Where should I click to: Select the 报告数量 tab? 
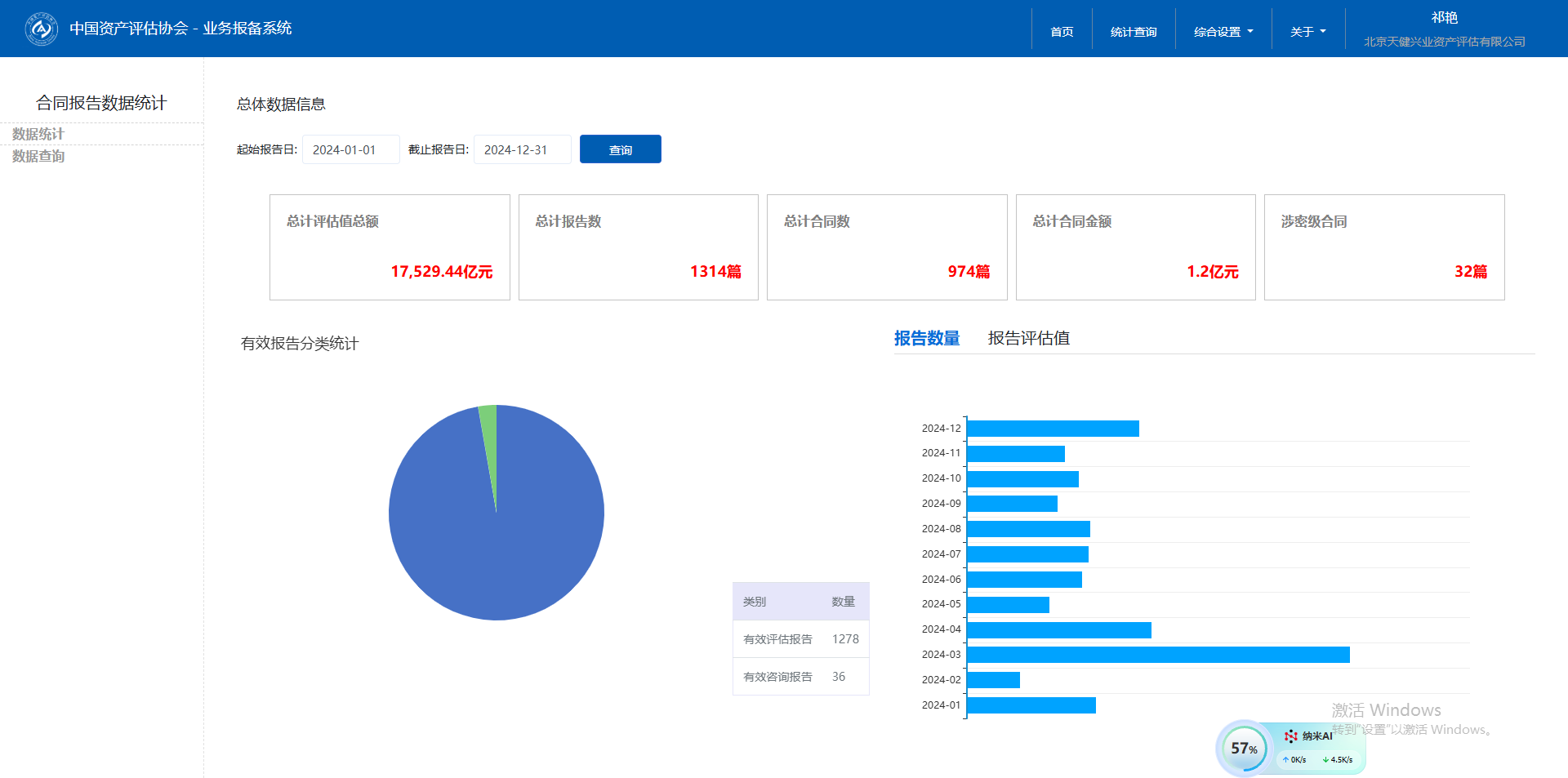coord(926,338)
